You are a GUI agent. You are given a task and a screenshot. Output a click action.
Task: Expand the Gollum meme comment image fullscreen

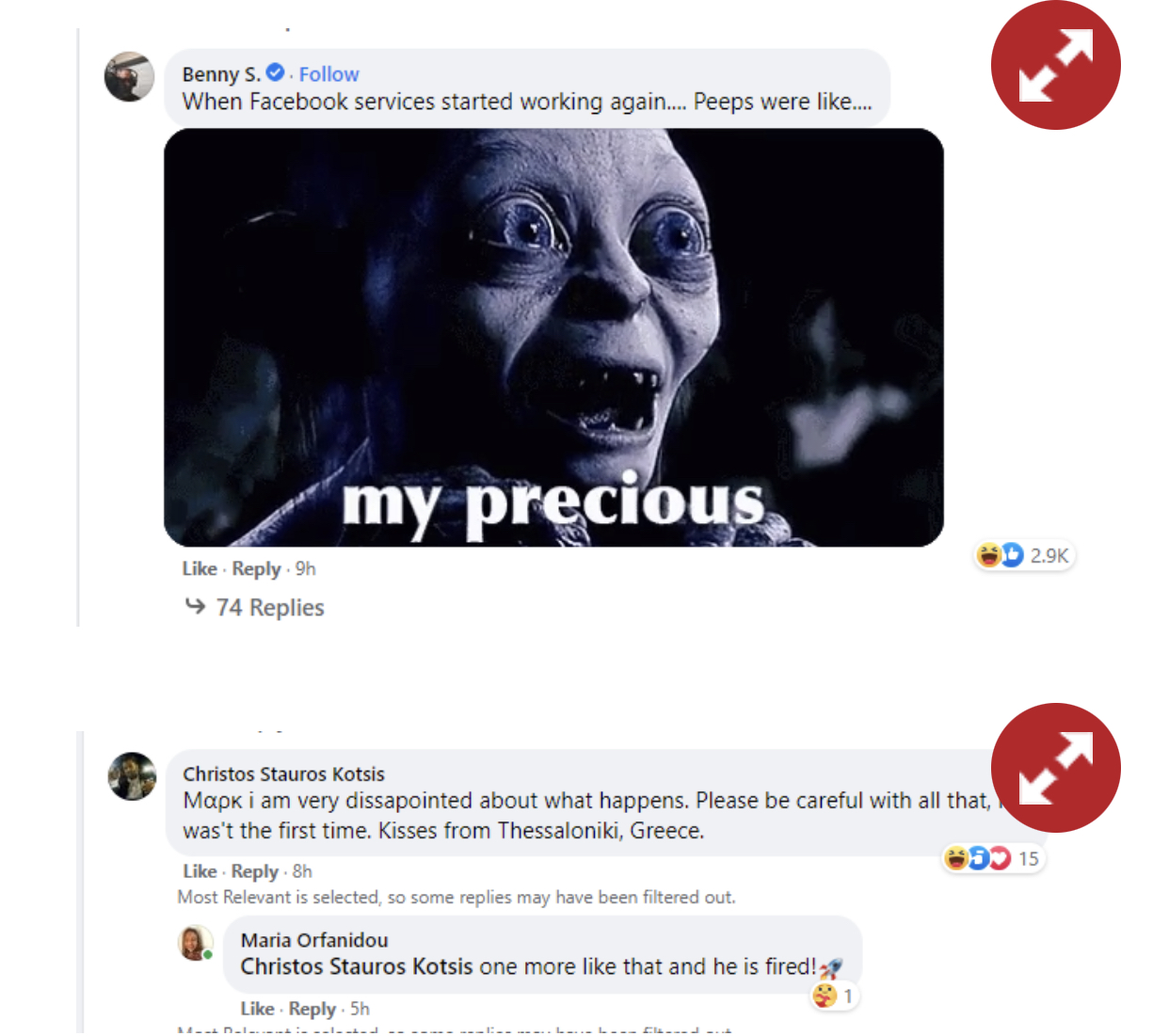[1056, 65]
